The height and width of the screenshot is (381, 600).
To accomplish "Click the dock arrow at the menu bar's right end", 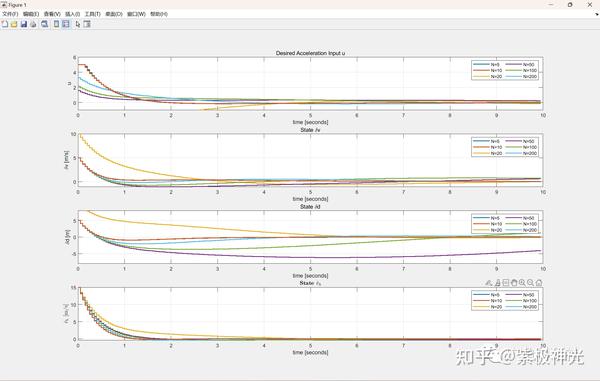I will point(597,14).
